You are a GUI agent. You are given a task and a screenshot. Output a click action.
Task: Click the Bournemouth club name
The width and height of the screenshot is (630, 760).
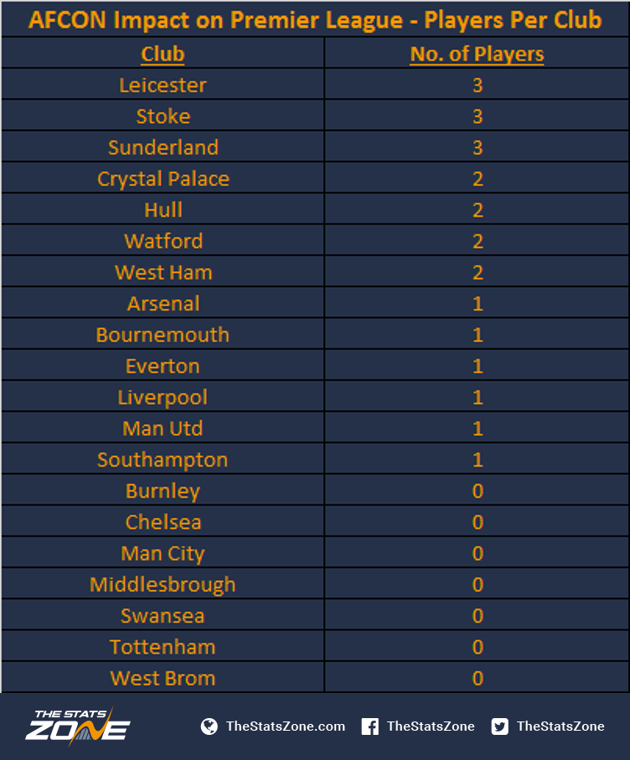point(163,334)
